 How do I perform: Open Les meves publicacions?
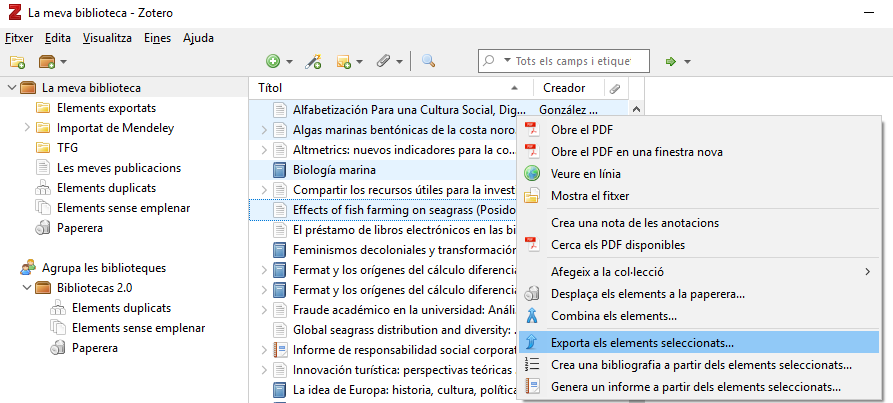[x=119, y=167]
